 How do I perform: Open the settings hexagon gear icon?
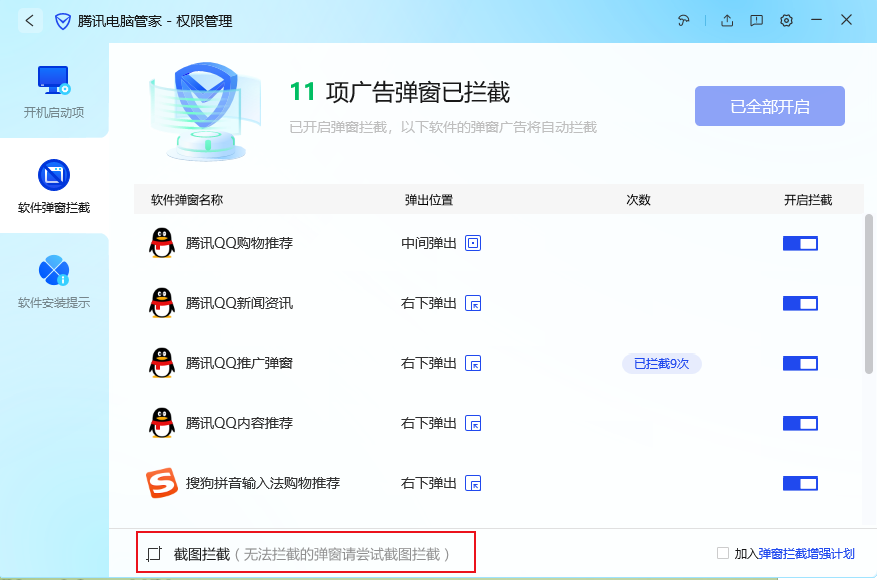click(x=786, y=21)
